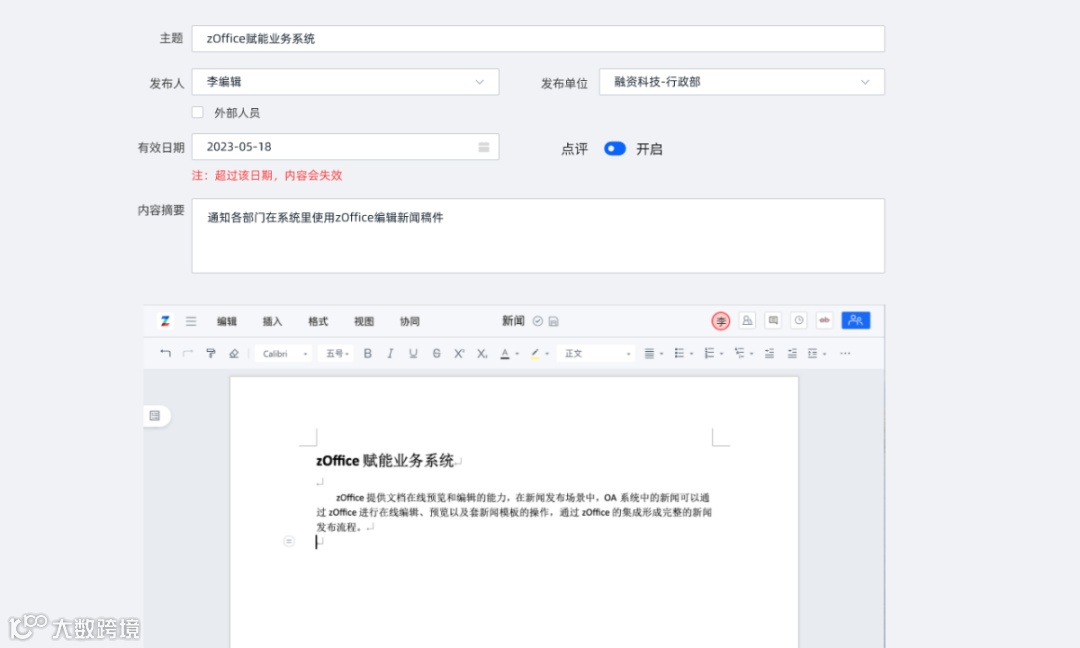Image resolution: width=1080 pixels, height=648 pixels.
Task: Click the font color A icon
Action: click(x=505, y=353)
